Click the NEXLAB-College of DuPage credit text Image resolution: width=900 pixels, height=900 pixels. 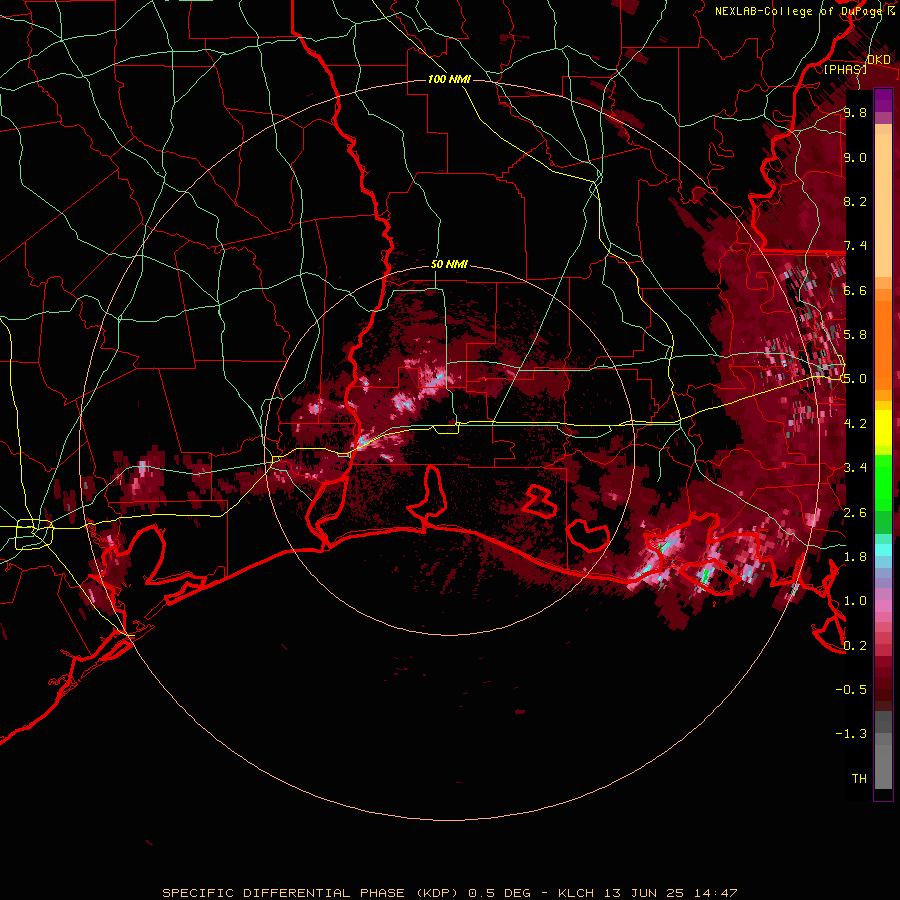[800, 11]
